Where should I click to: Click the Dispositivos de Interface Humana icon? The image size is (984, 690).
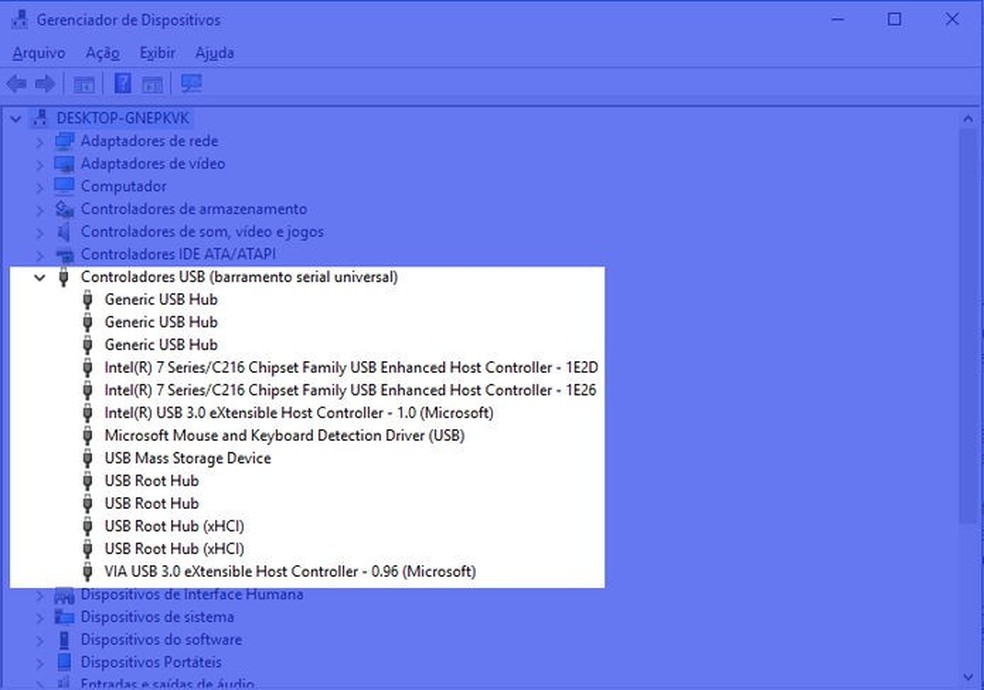coord(64,595)
